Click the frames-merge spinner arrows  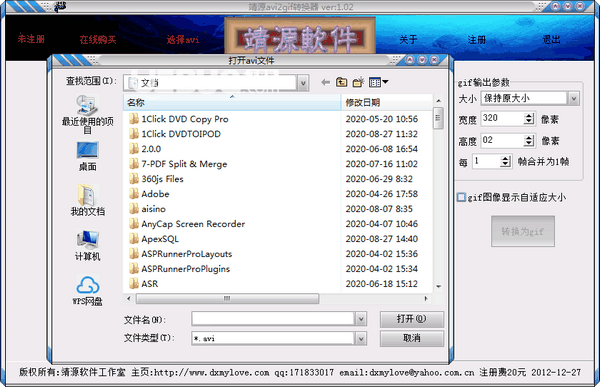point(505,161)
